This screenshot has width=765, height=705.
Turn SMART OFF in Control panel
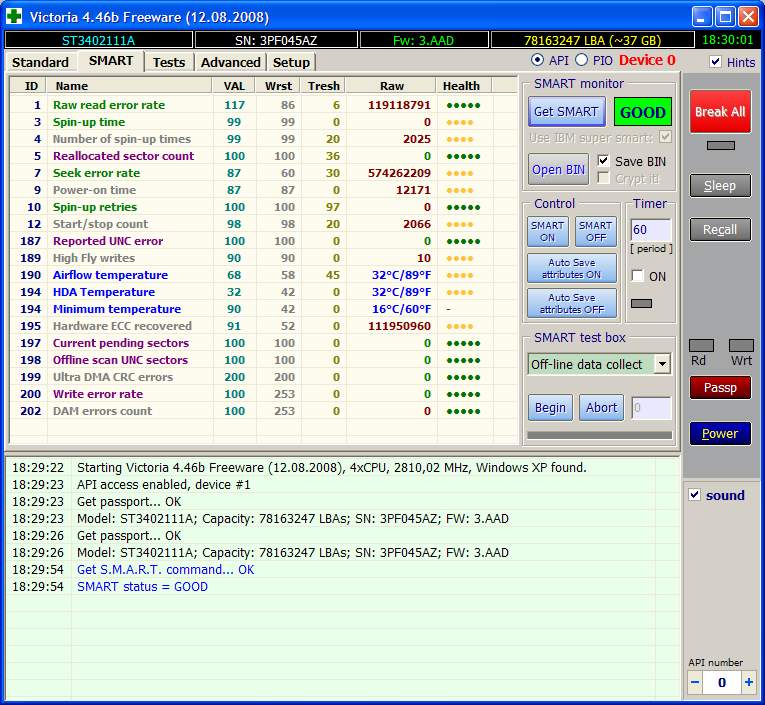point(595,232)
